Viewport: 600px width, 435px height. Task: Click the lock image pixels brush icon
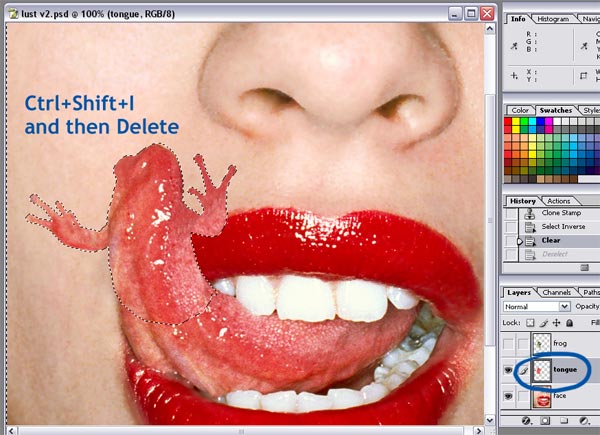[x=546, y=324]
